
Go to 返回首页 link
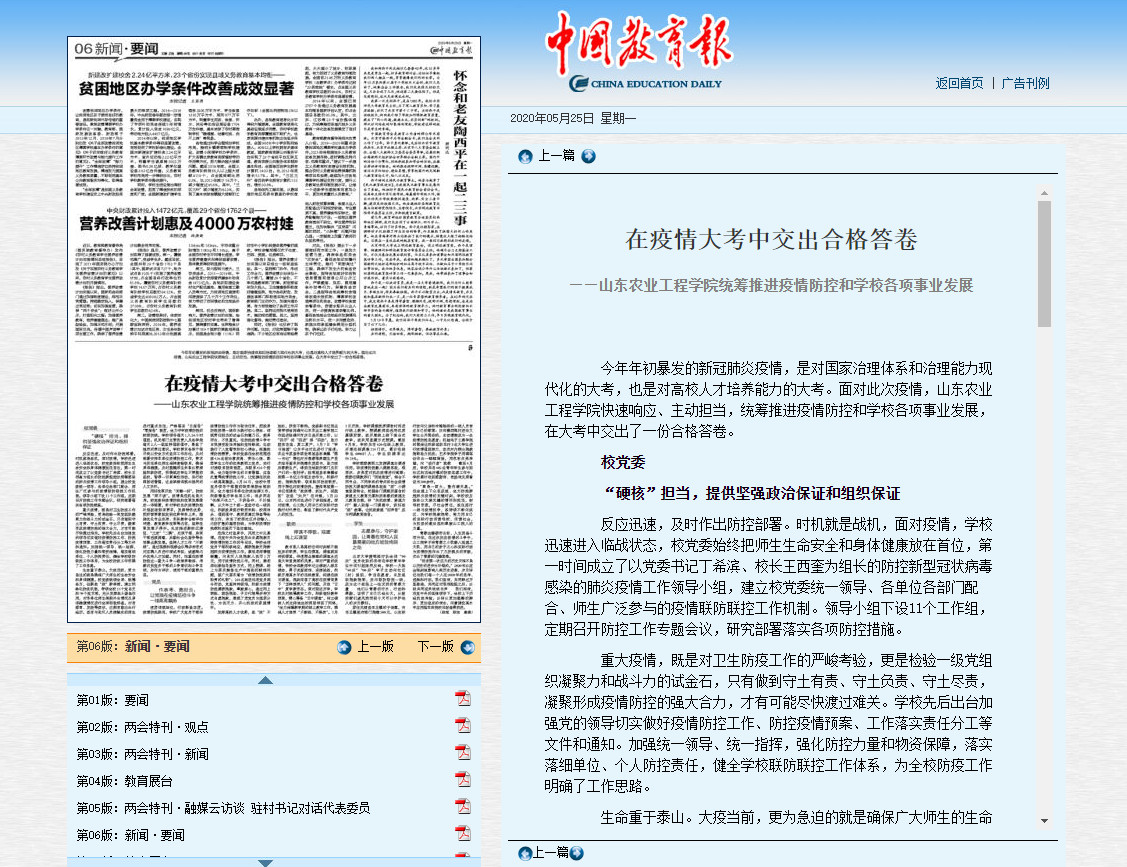coord(959,83)
